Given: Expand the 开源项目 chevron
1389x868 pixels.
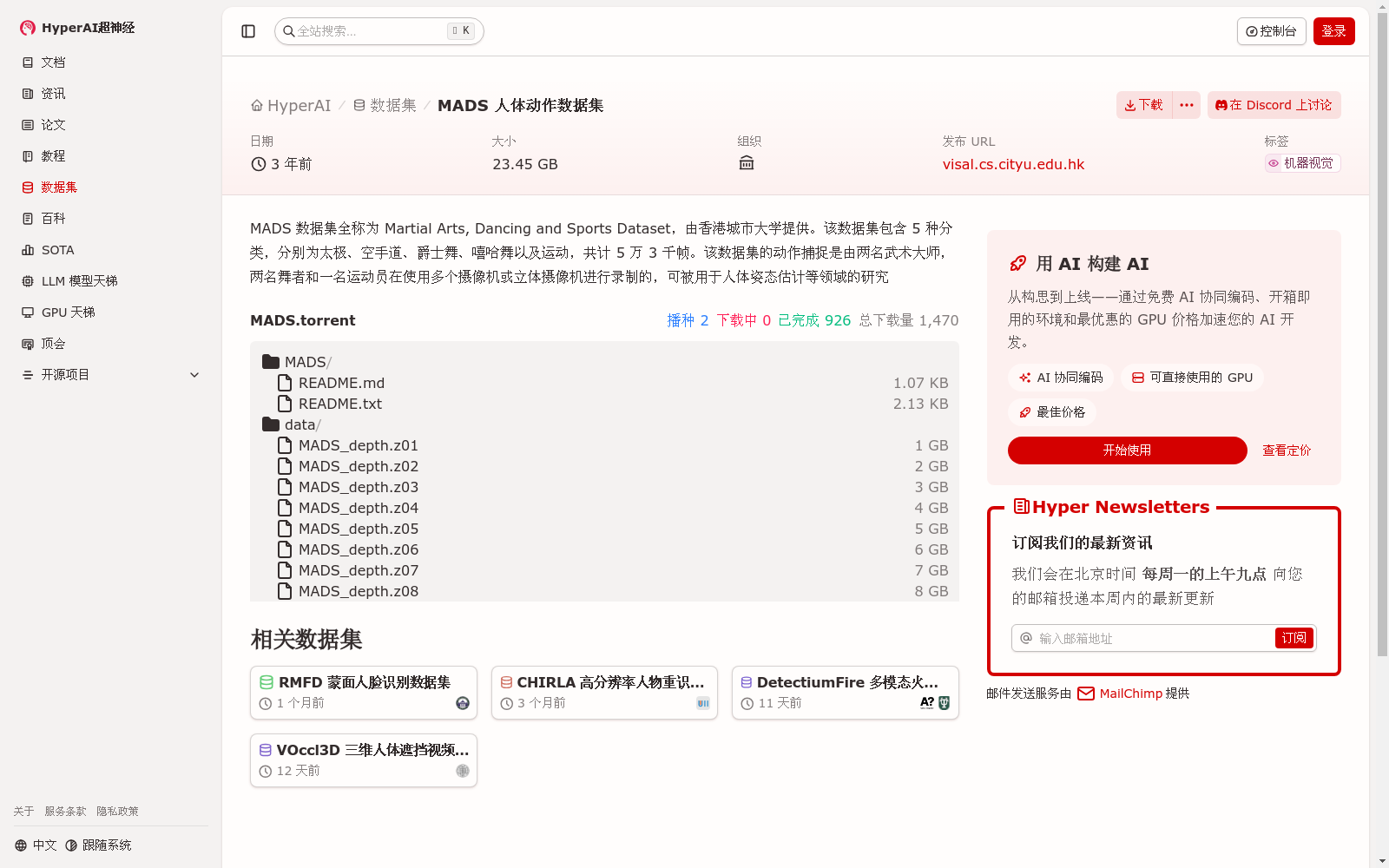Looking at the screenshot, I should pyautogui.click(x=194, y=375).
